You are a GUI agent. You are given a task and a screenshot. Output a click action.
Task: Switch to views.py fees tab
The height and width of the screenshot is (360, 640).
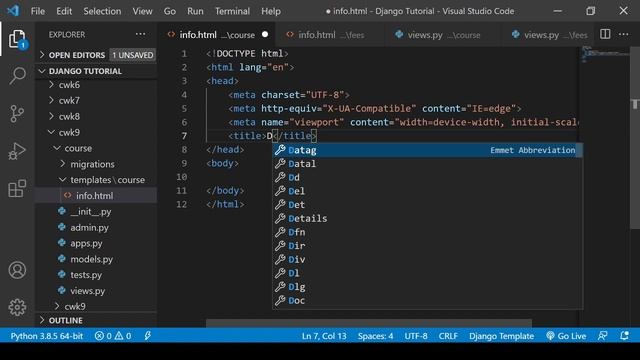tap(547, 35)
